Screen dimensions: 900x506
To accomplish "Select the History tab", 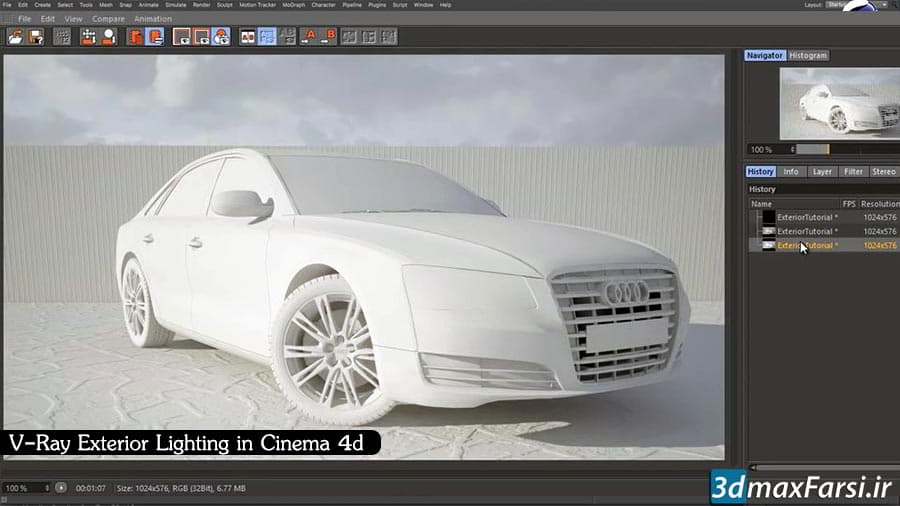I will pyautogui.click(x=761, y=172).
